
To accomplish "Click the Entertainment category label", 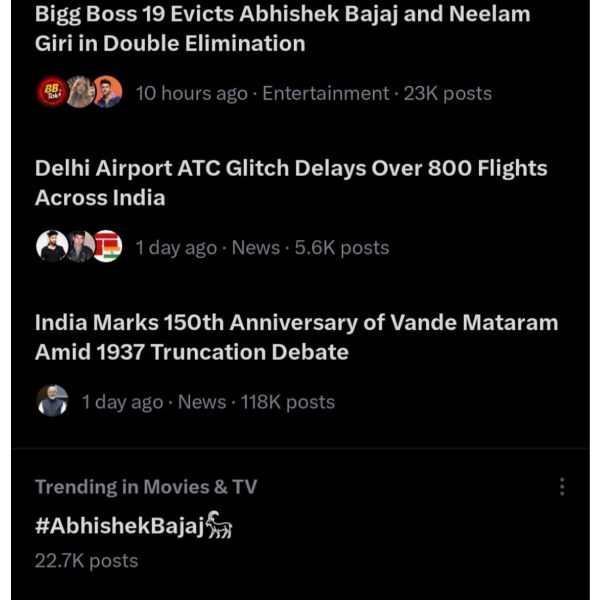I will pos(325,93).
